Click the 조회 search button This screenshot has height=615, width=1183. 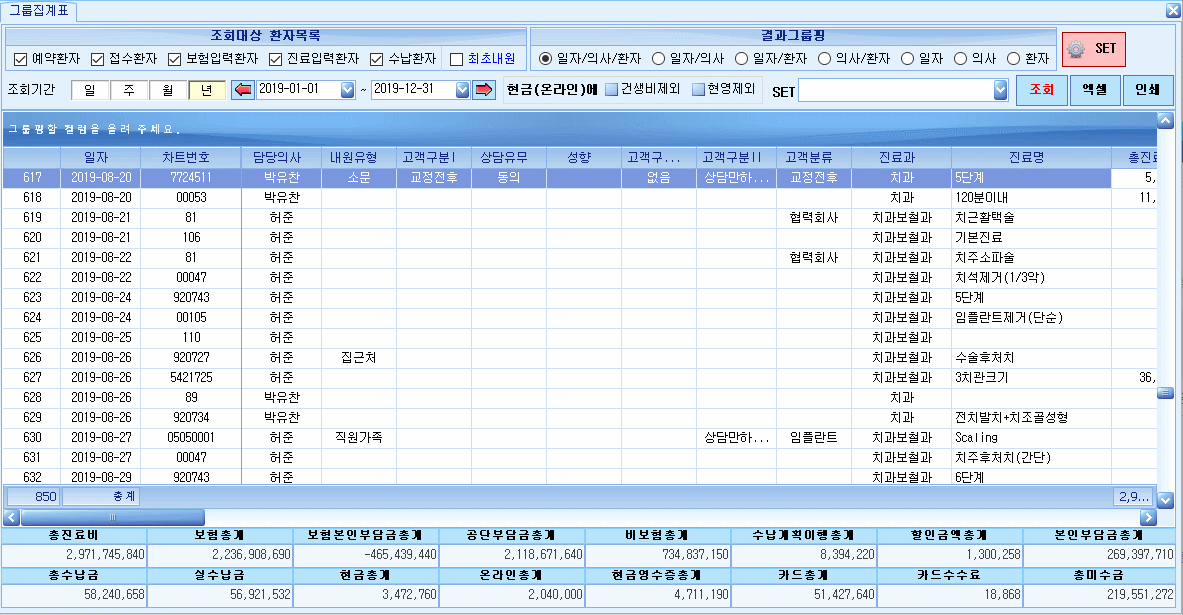[1041, 90]
